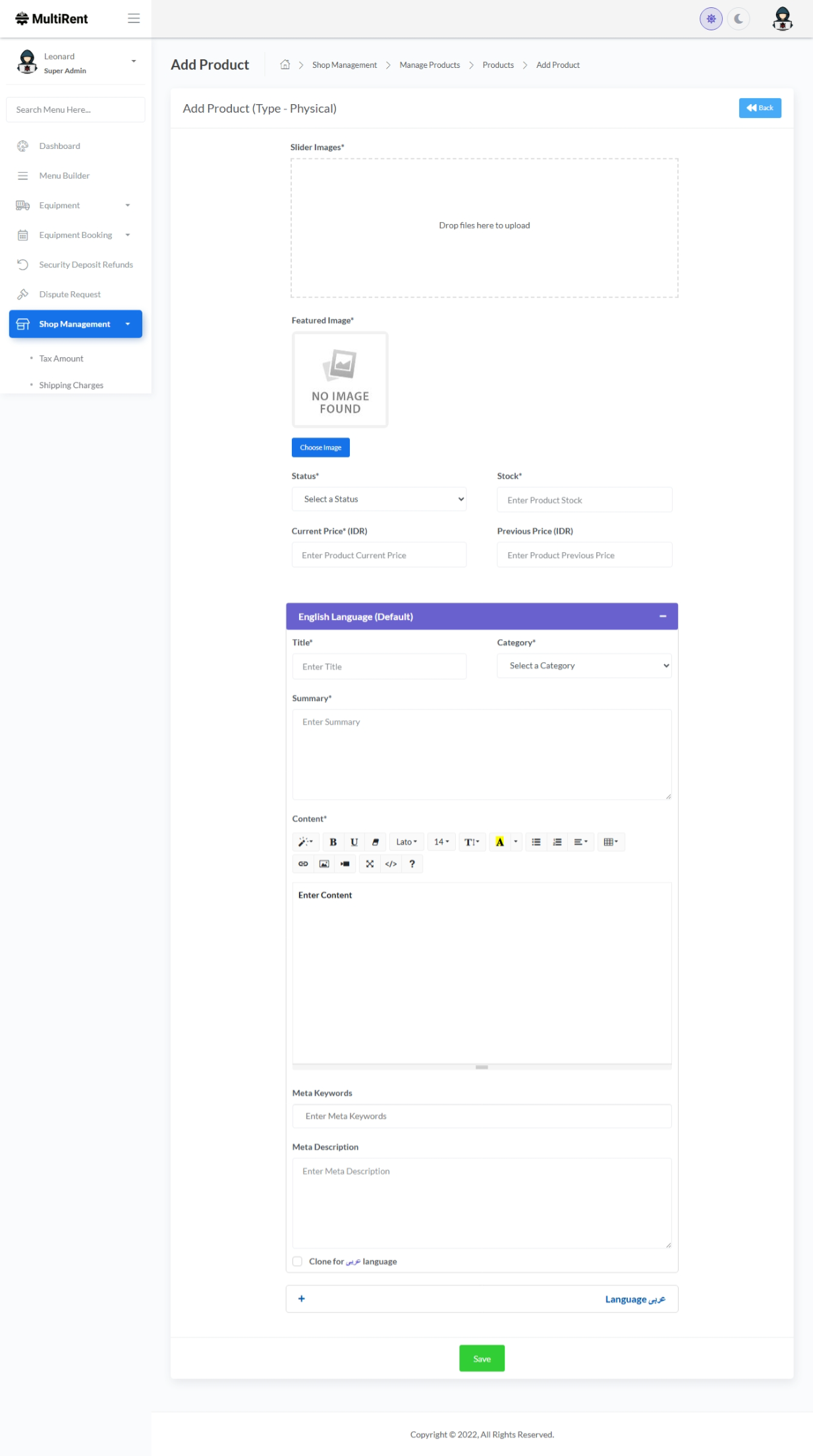Screen dimensions: 813x1456
Task: Open the Select a Status dropdown
Action: click(x=379, y=499)
